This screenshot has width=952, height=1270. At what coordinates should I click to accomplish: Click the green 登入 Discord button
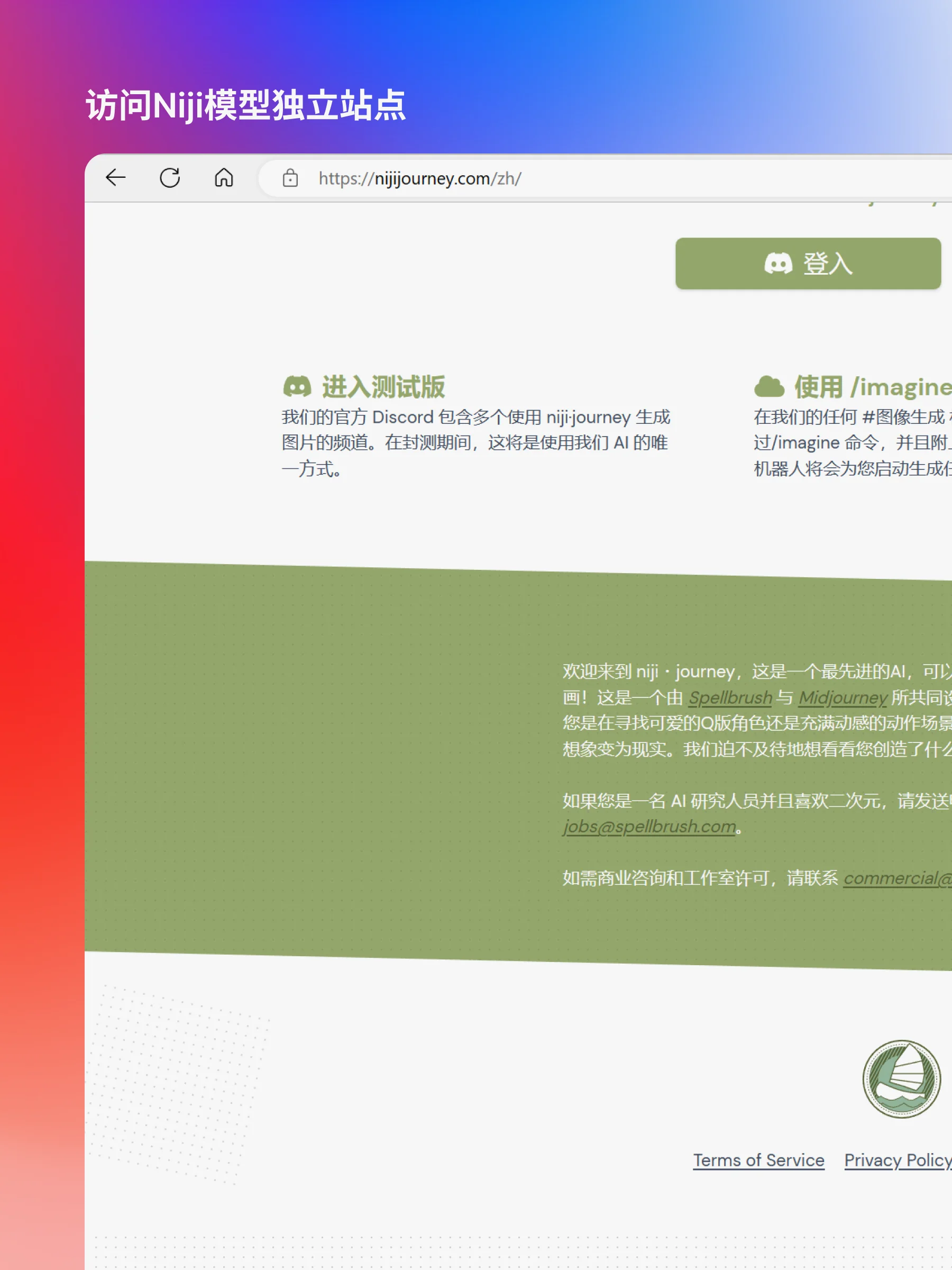pyautogui.click(x=808, y=264)
